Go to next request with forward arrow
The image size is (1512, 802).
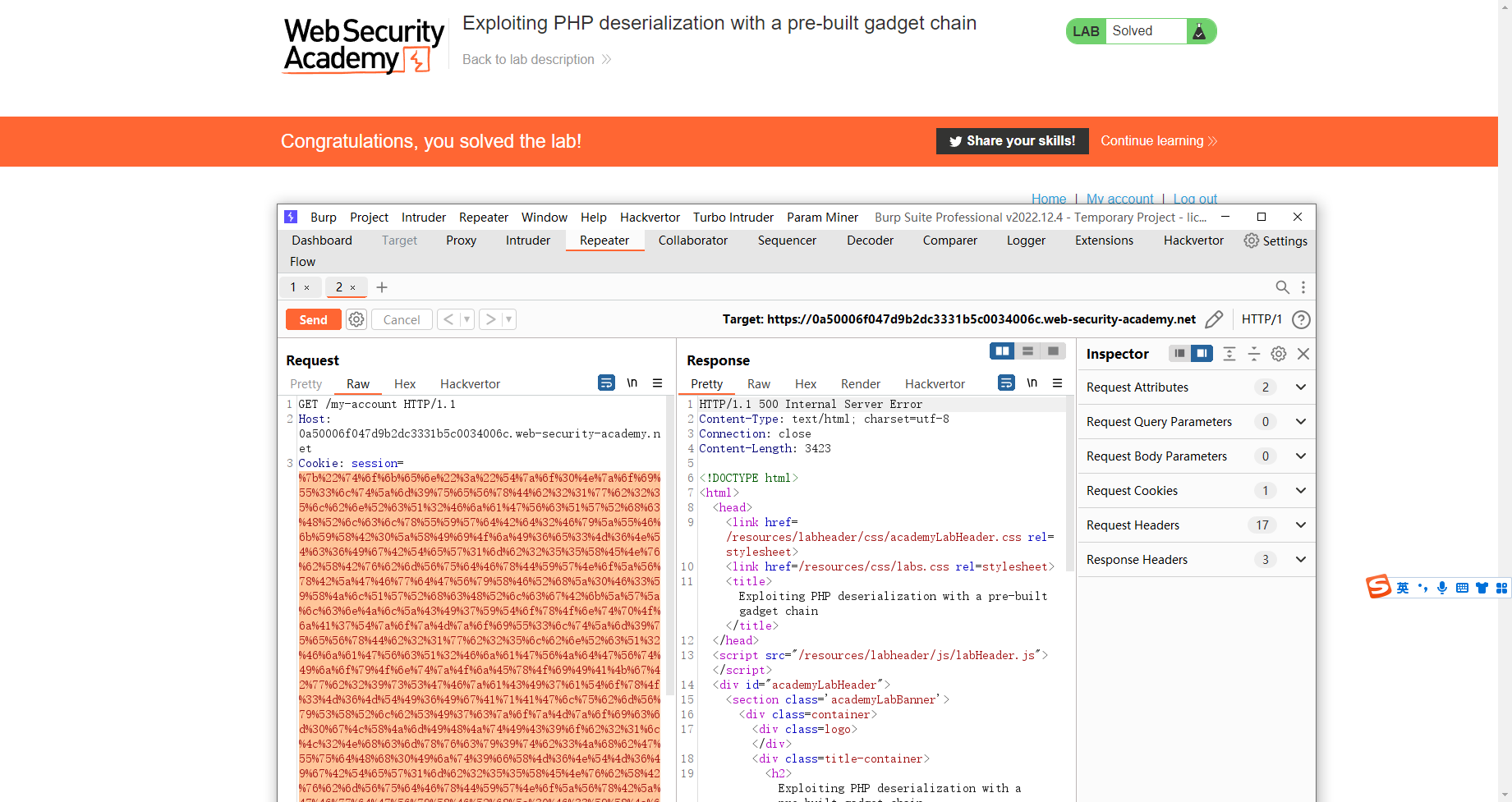(490, 319)
